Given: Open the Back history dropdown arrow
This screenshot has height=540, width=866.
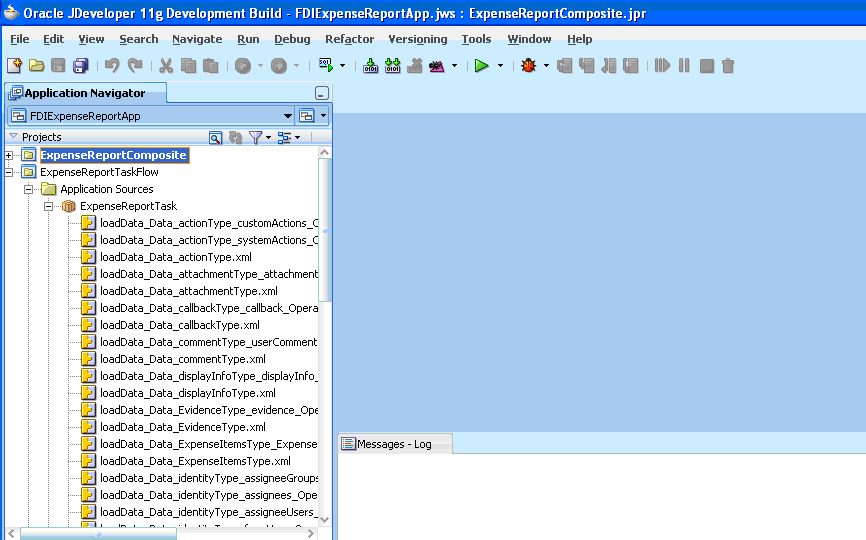Looking at the screenshot, I should [x=260, y=66].
